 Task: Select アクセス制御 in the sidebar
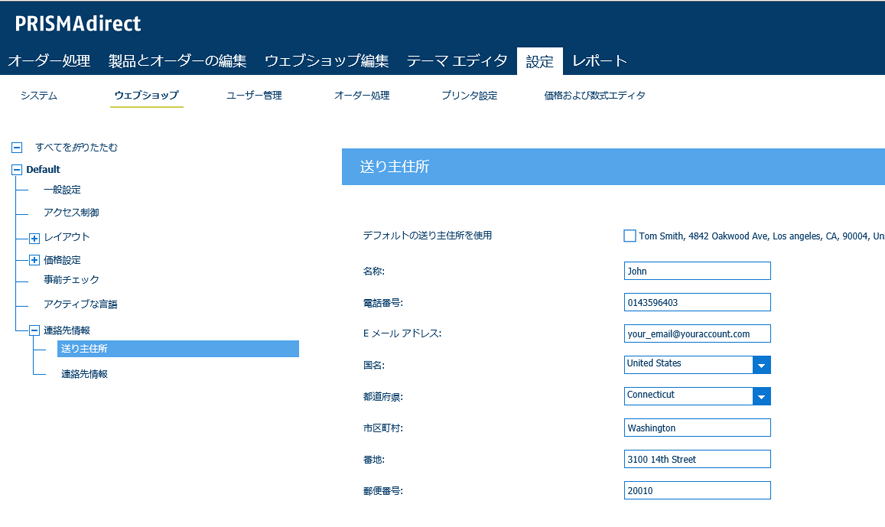[71, 213]
